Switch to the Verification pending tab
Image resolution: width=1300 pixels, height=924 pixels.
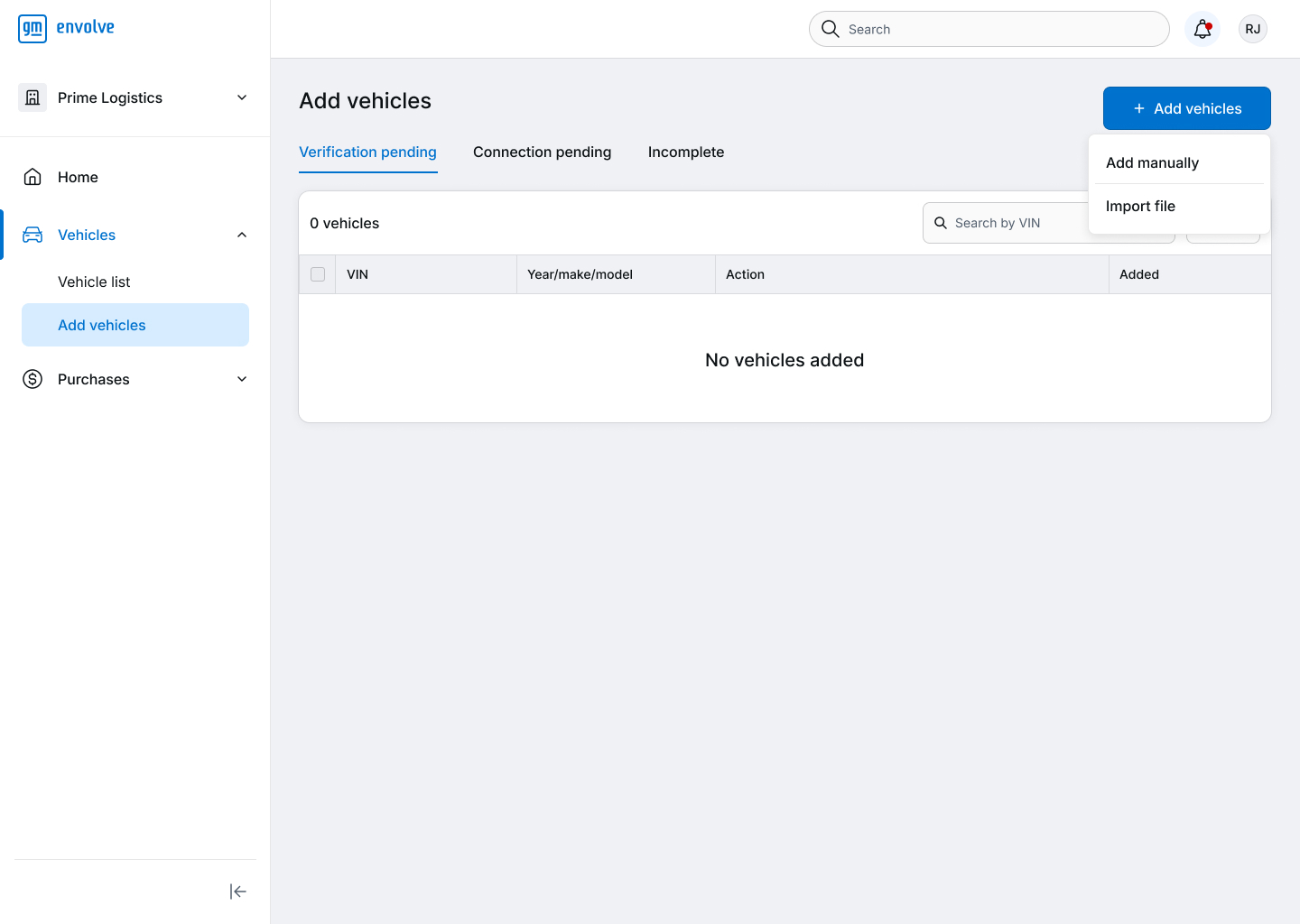(x=368, y=152)
